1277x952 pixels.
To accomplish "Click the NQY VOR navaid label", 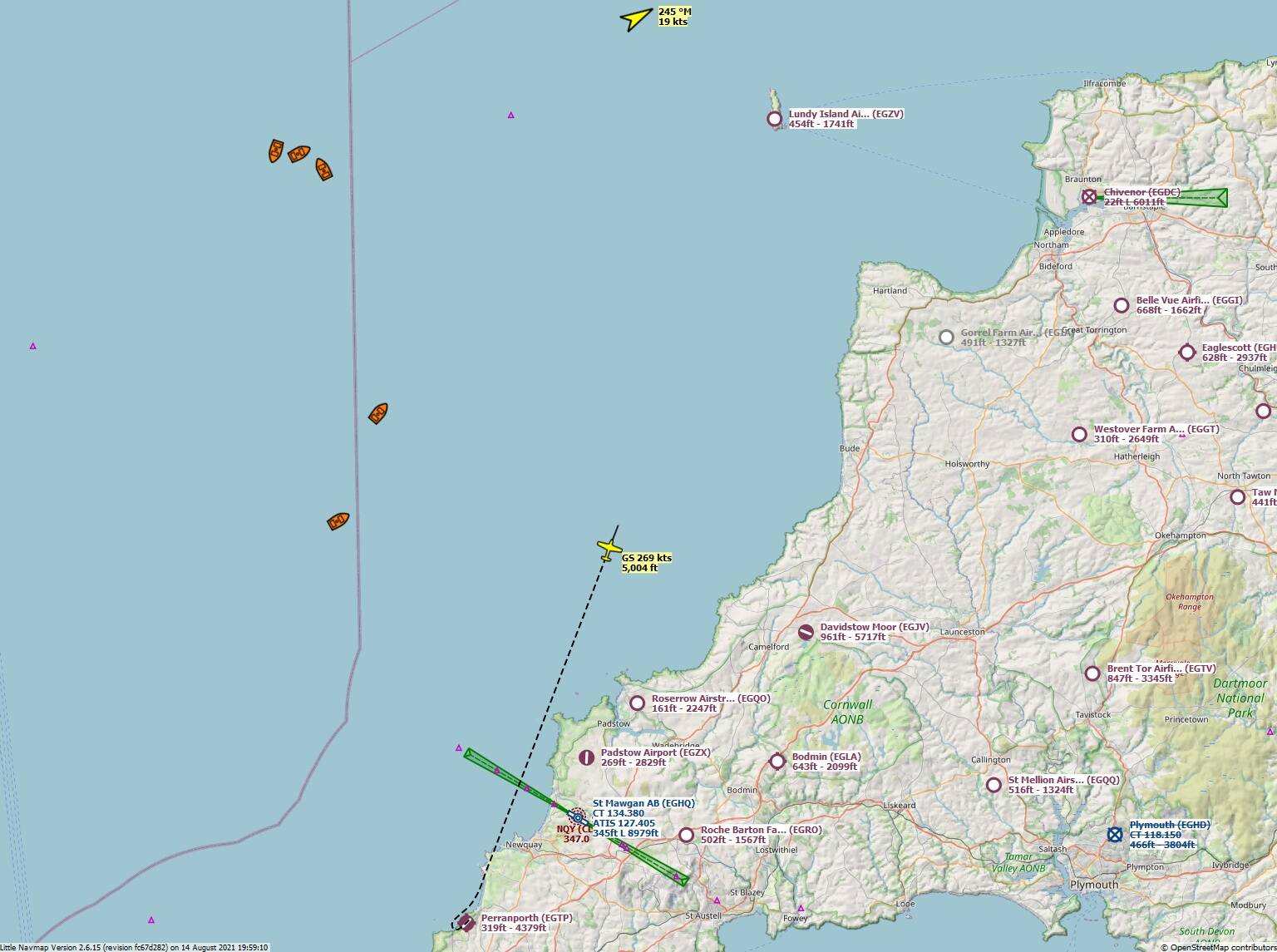I will 574,834.
